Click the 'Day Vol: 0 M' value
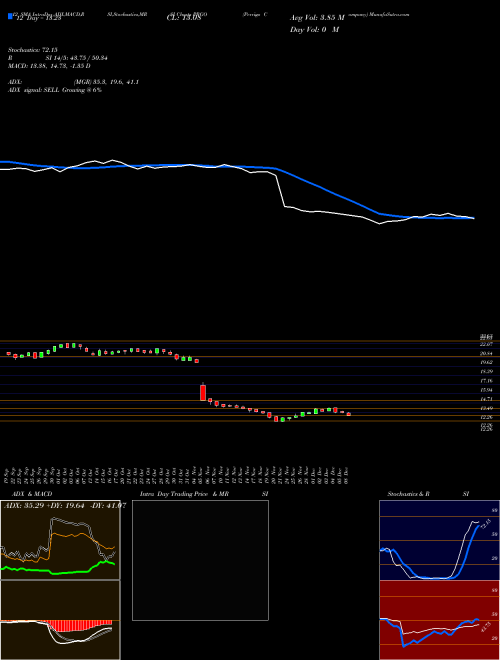 [314, 30]
